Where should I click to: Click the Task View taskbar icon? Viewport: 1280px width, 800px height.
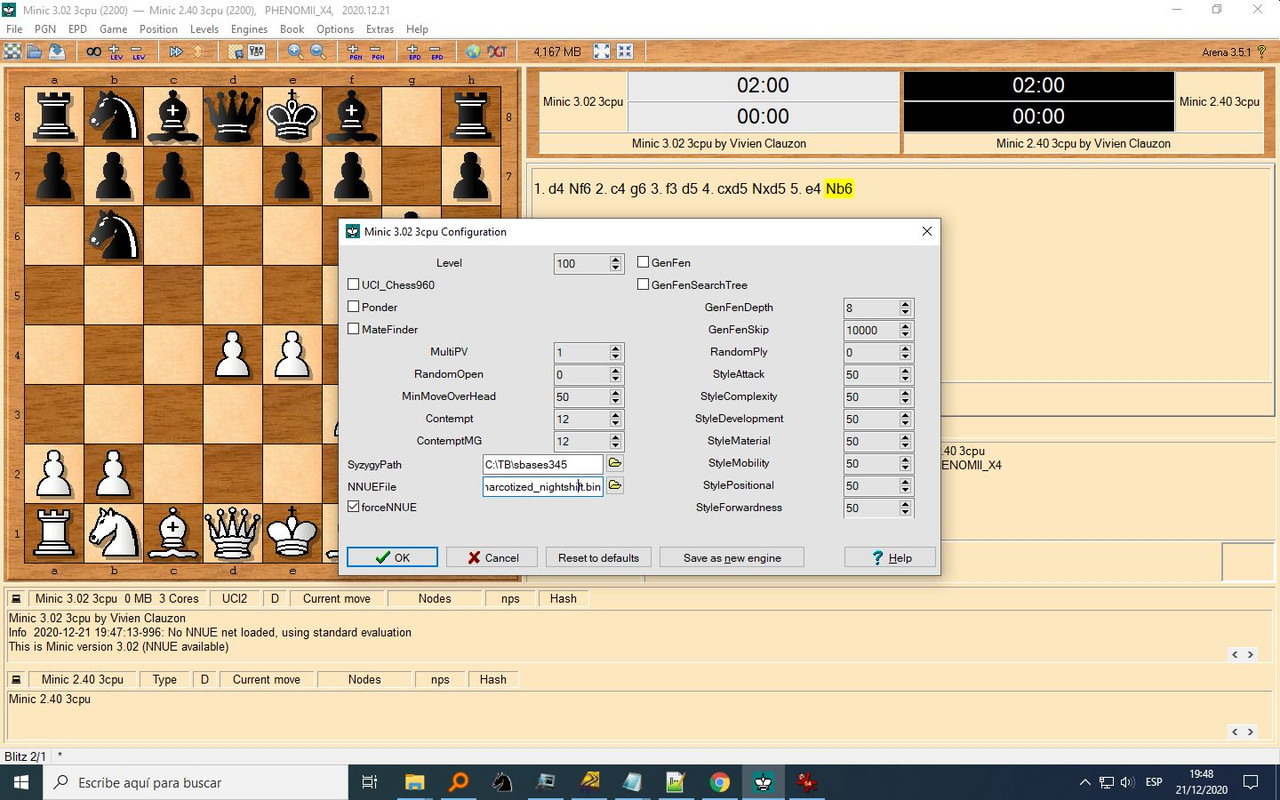(x=369, y=782)
